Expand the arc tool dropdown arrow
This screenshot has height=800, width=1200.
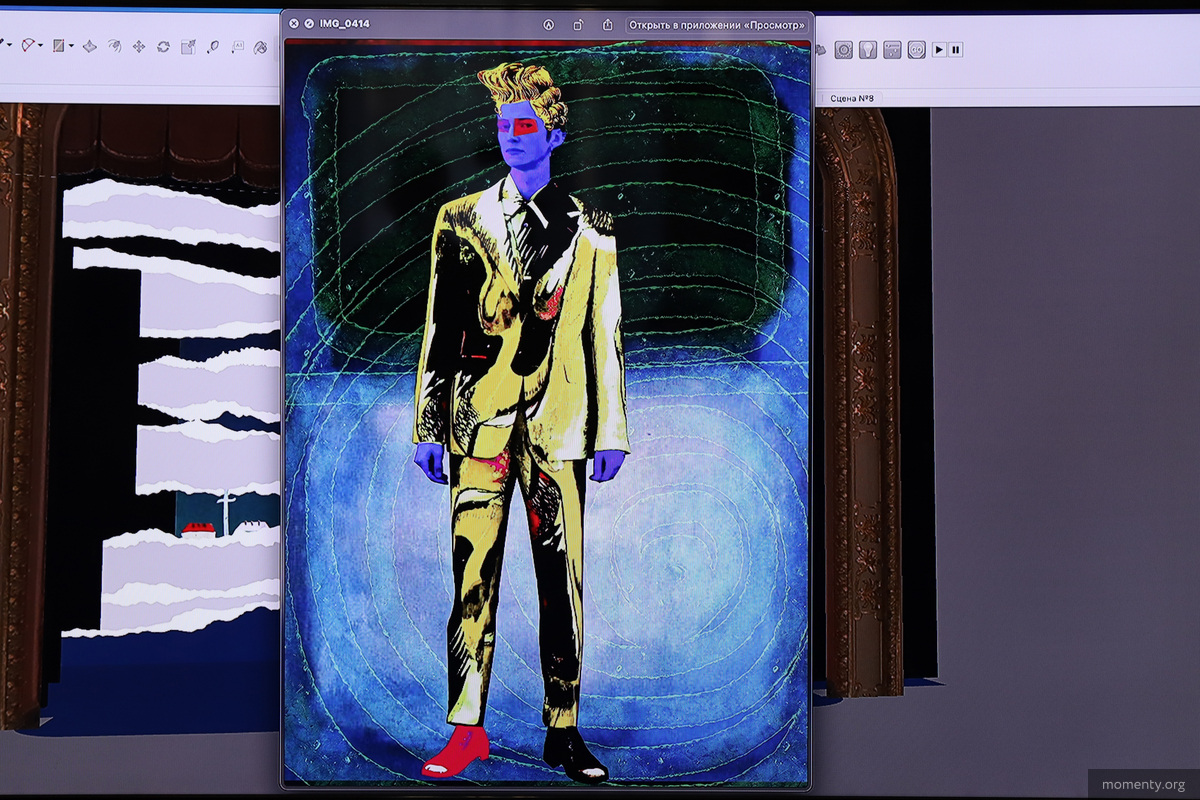click(x=40, y=46)
